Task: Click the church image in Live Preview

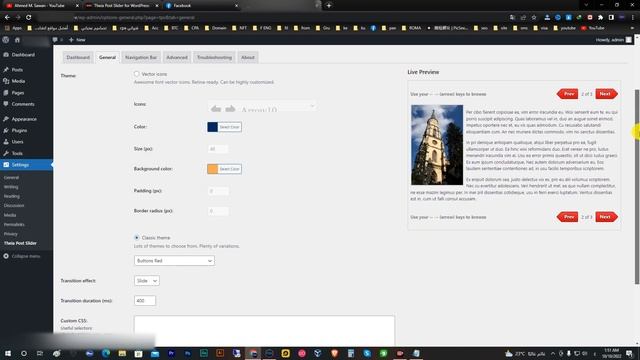Action: click(x=437, y=145)
